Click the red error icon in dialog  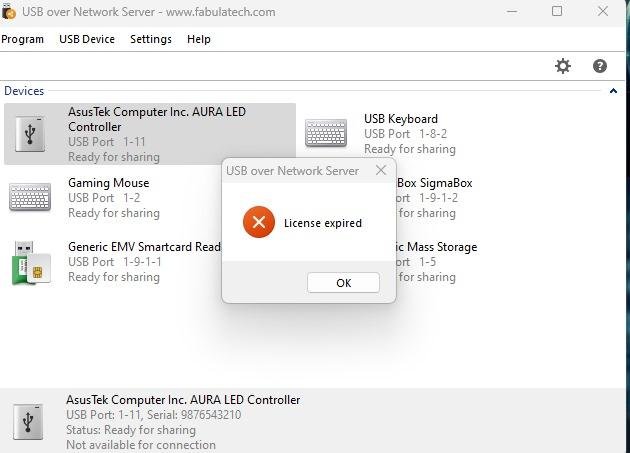[258, 223]
